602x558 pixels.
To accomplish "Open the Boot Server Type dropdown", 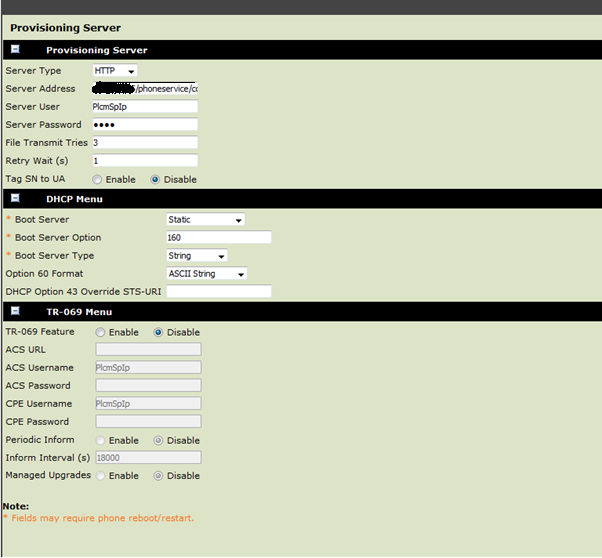I will 197,256.
